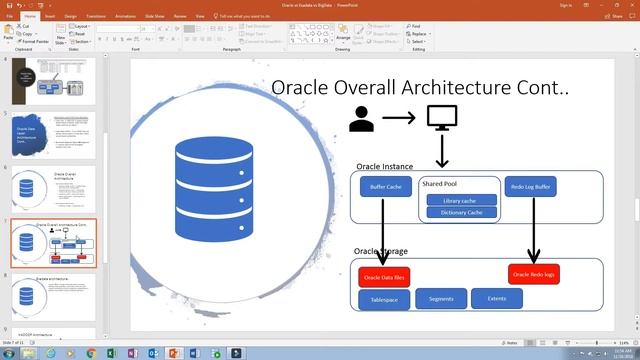The width and height of the screenshot is (640, 360).
Task: Undo the last action
Action: pyautogui.click(x=19, y=5)
